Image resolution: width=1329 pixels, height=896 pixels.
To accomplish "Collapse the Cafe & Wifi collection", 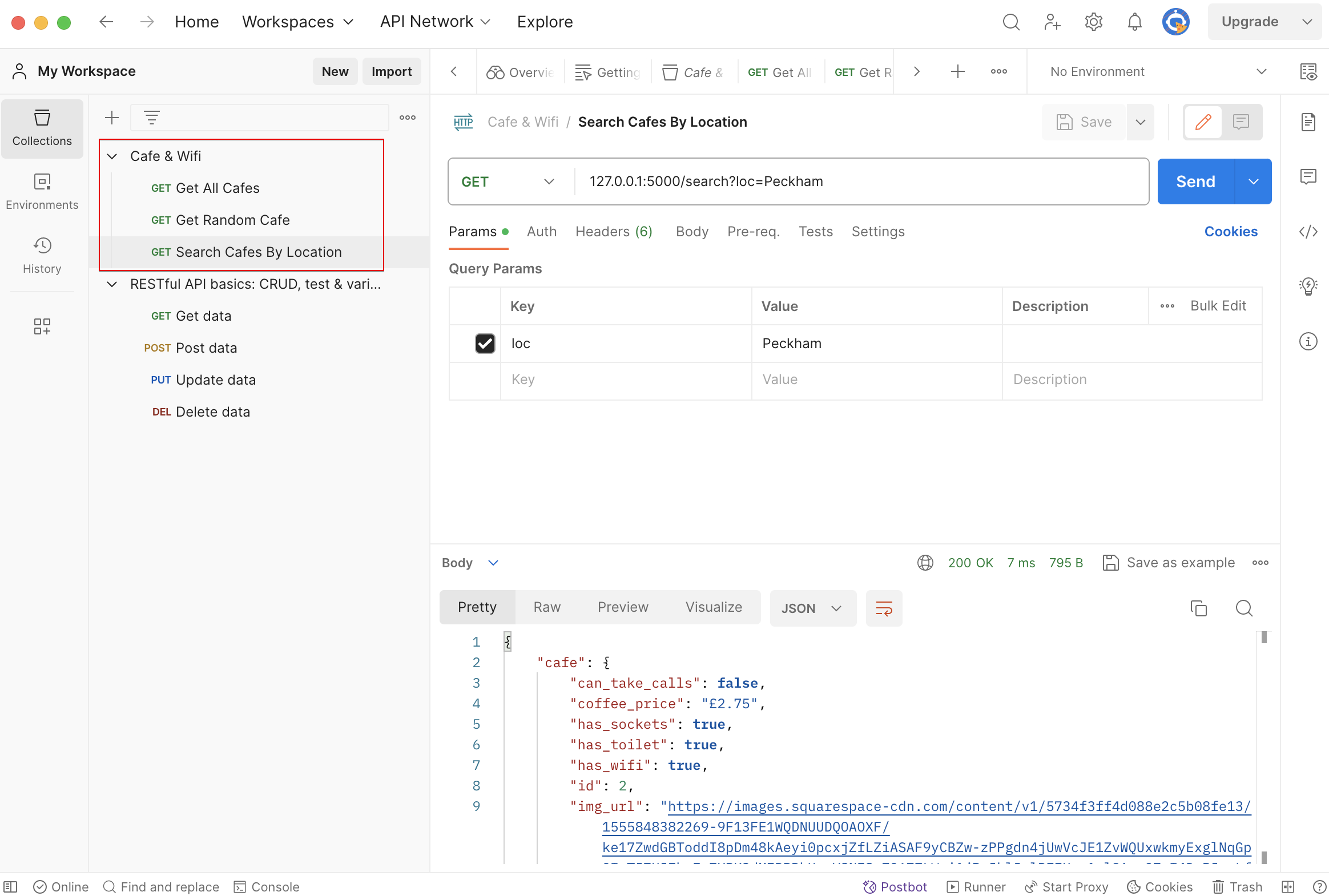I will (x=112, y=156).
